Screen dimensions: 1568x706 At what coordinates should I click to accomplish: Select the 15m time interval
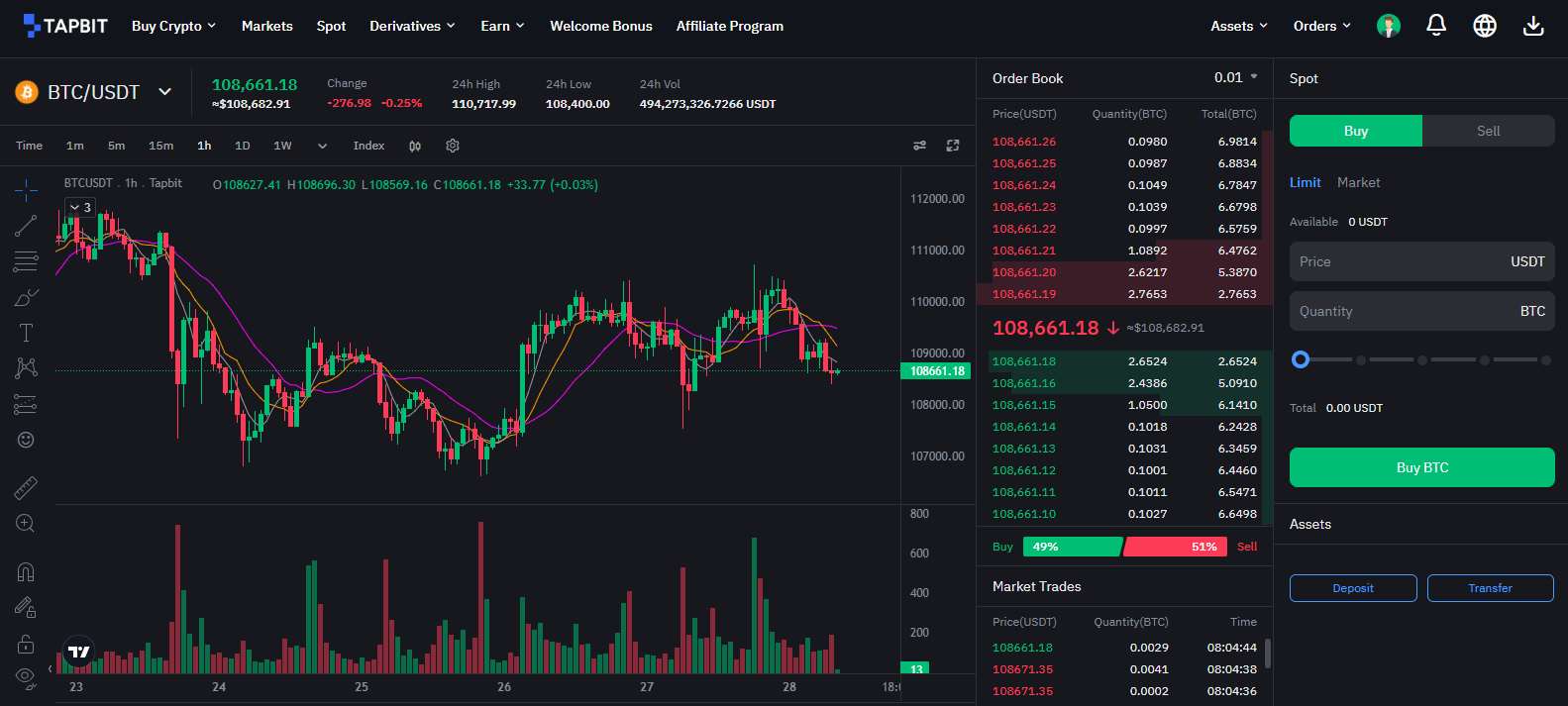tap(160, 146)
